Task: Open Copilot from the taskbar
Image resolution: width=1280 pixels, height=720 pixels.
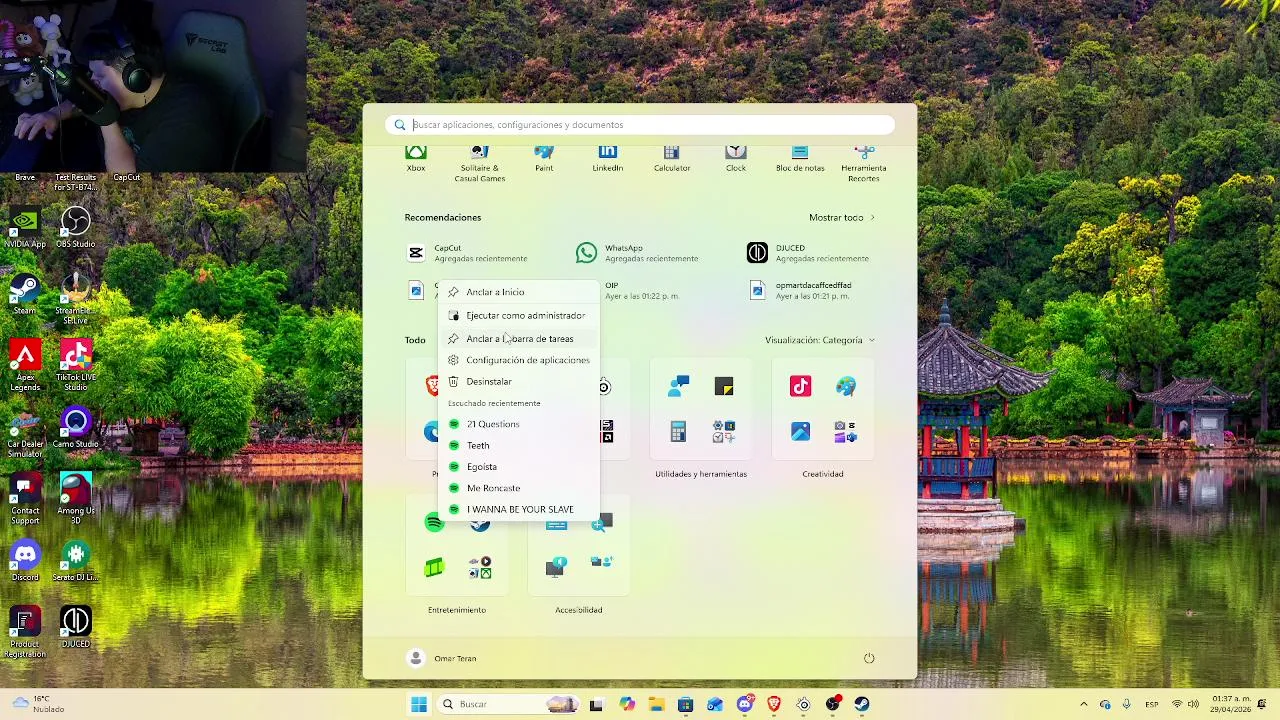Action: (x=627, y=704)
